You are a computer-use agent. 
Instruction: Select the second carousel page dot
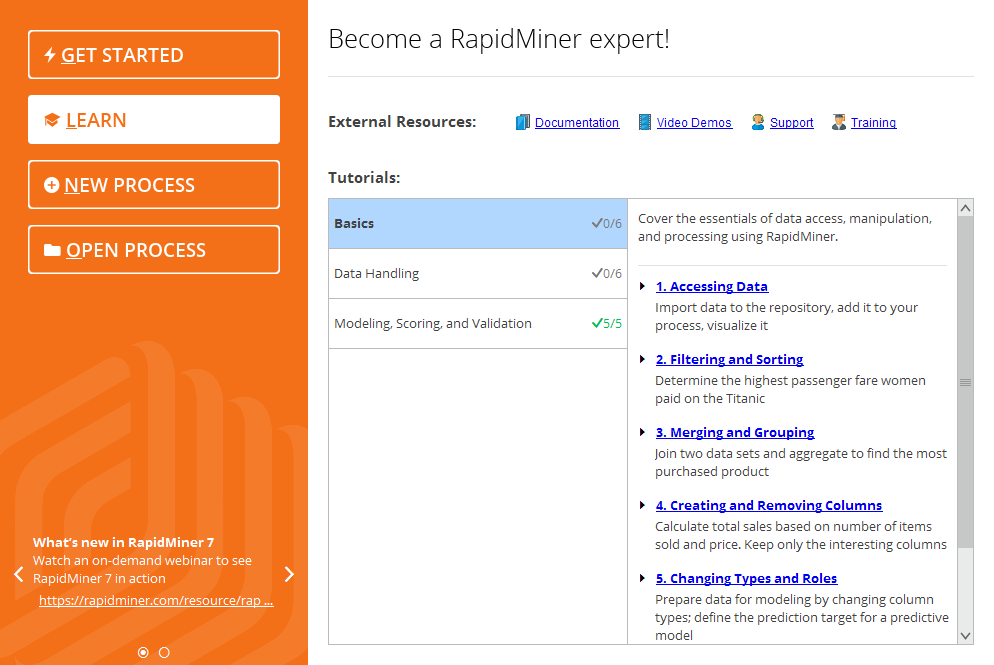[x=164, y=652]
